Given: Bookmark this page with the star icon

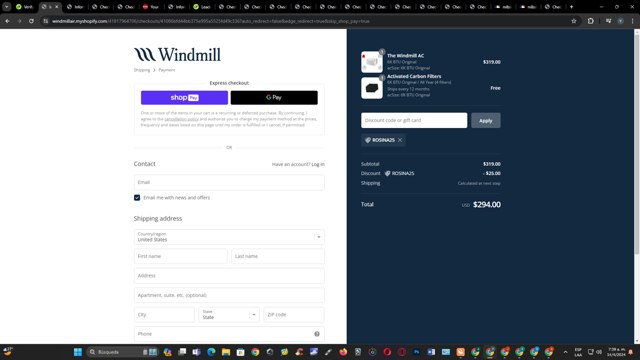Looking at the screenshot, I should [573, 21].
